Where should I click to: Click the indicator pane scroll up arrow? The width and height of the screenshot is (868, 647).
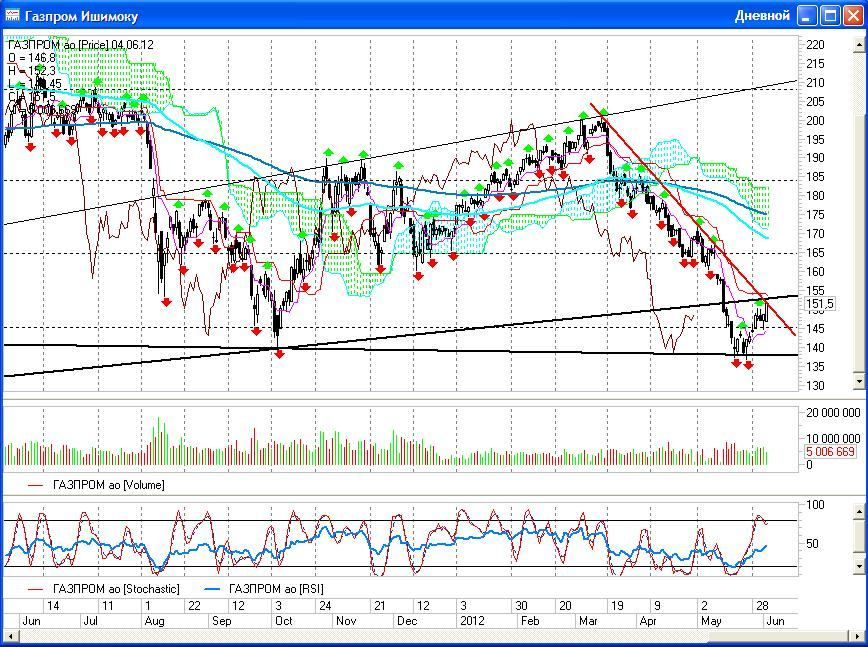pyautogui.click(x=860, y=512)
